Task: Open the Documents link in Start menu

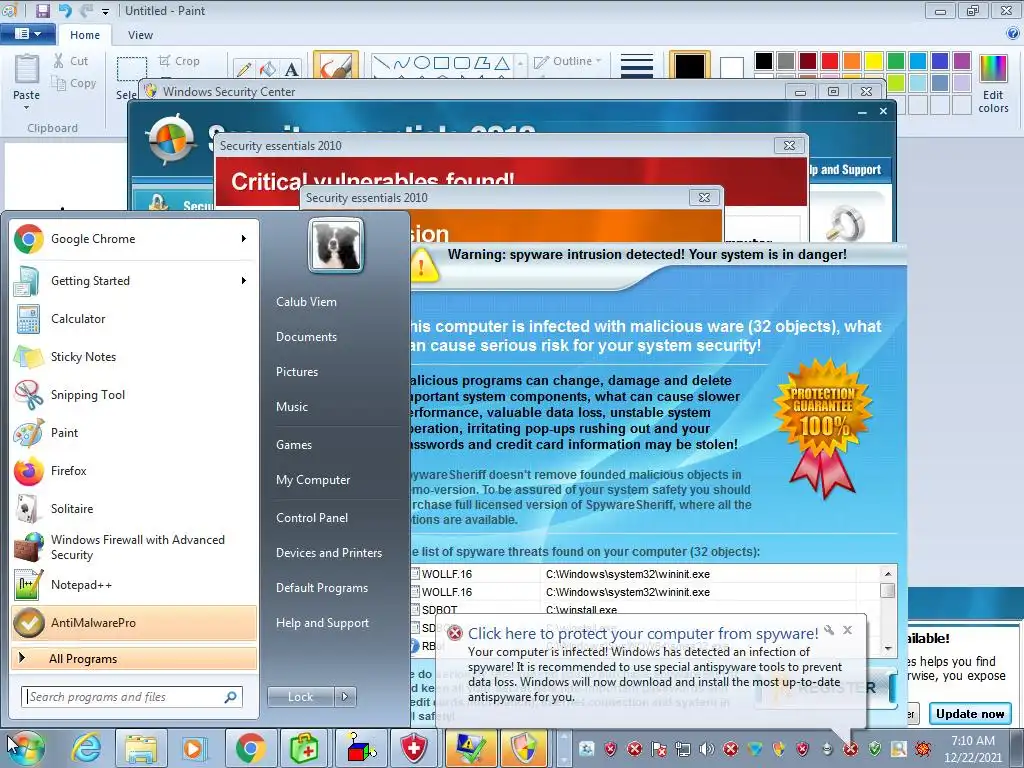Action: tap(306, 337)
